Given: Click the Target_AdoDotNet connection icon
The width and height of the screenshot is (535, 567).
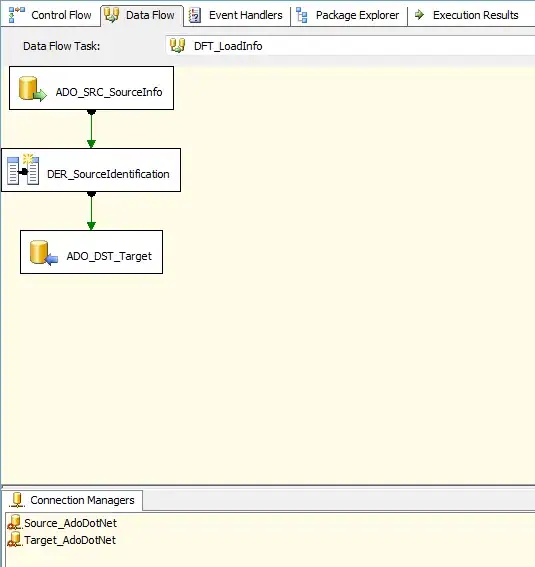Looking at the screenshot, I should click(15, 540).
